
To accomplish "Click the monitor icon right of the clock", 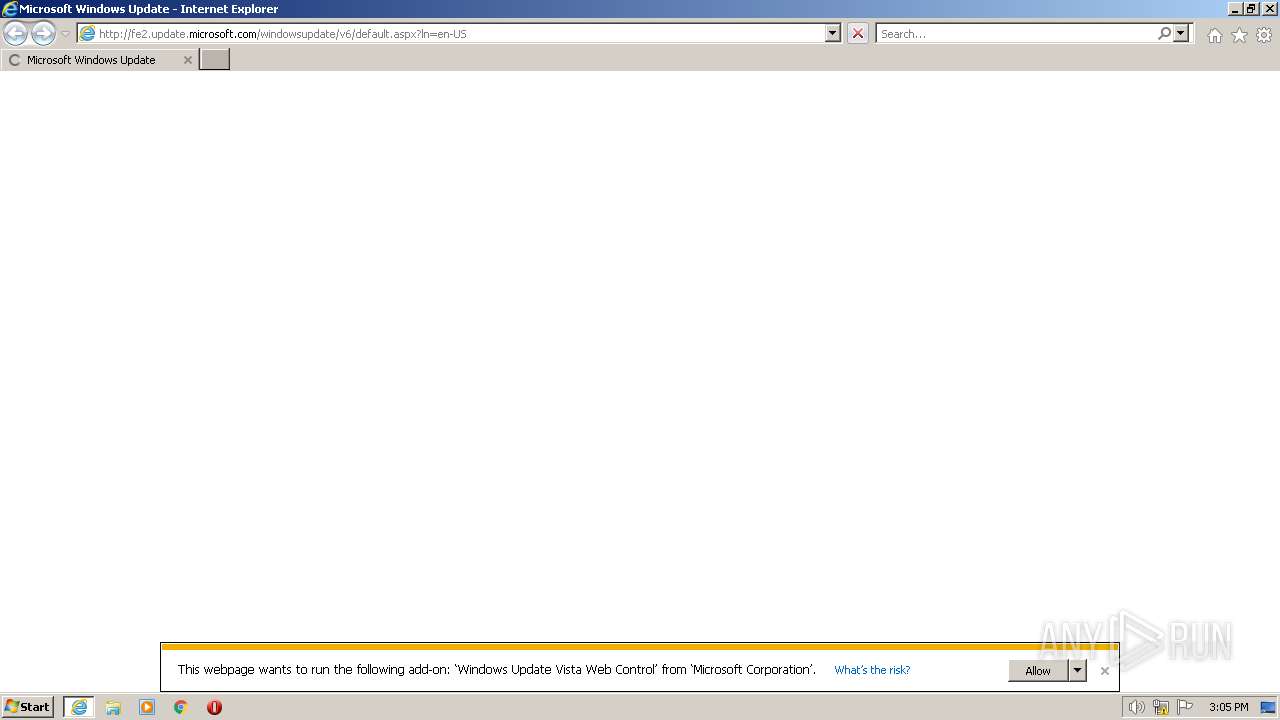I will pyautogui.click(x=1268, y=707).
